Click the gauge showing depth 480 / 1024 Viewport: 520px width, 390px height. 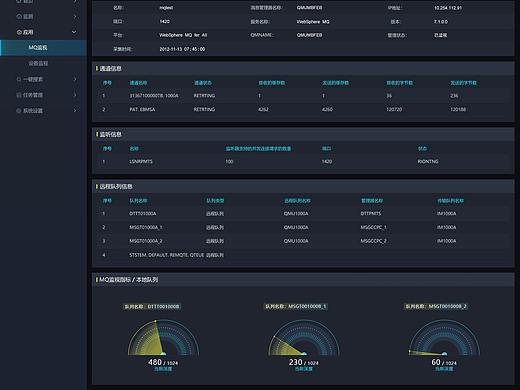(x=163, y=337)
